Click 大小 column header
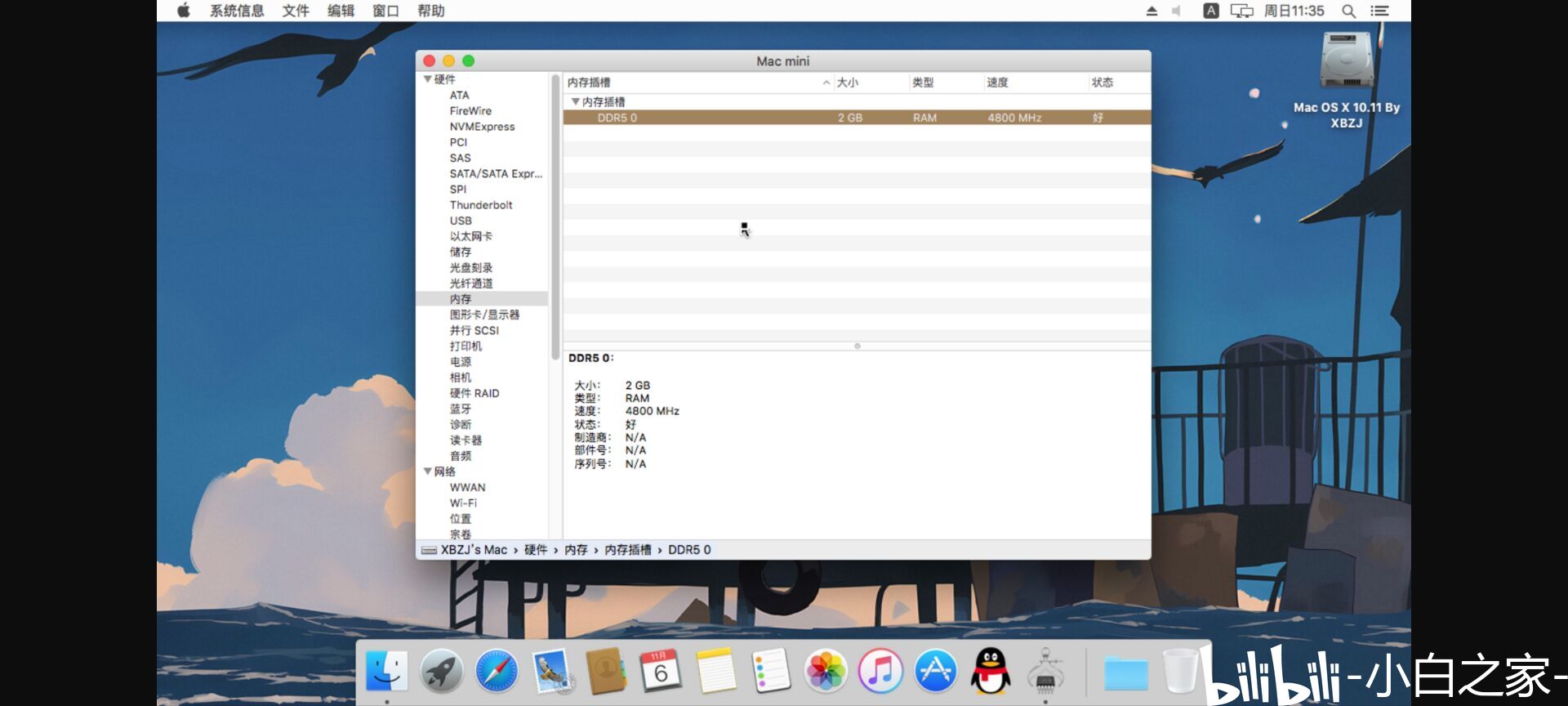Screen dimensions: 1568x706 [x=871, y=83]
